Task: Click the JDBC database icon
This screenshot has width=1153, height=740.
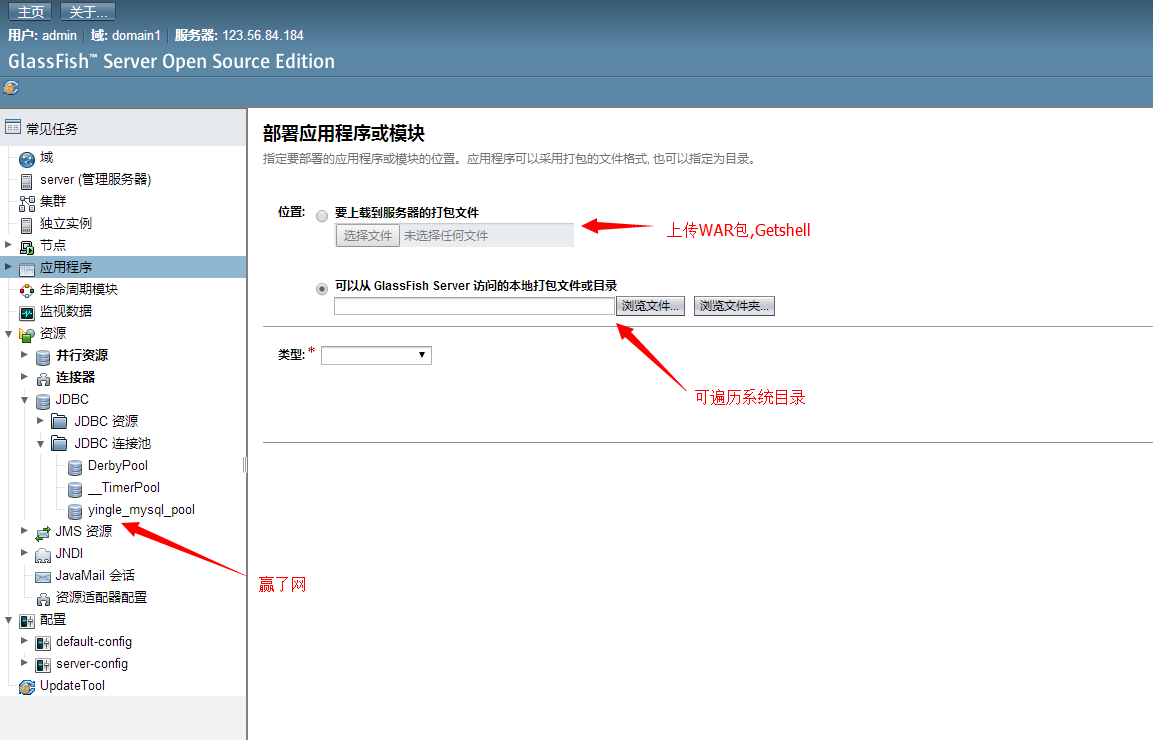Action: coord(43,401)
